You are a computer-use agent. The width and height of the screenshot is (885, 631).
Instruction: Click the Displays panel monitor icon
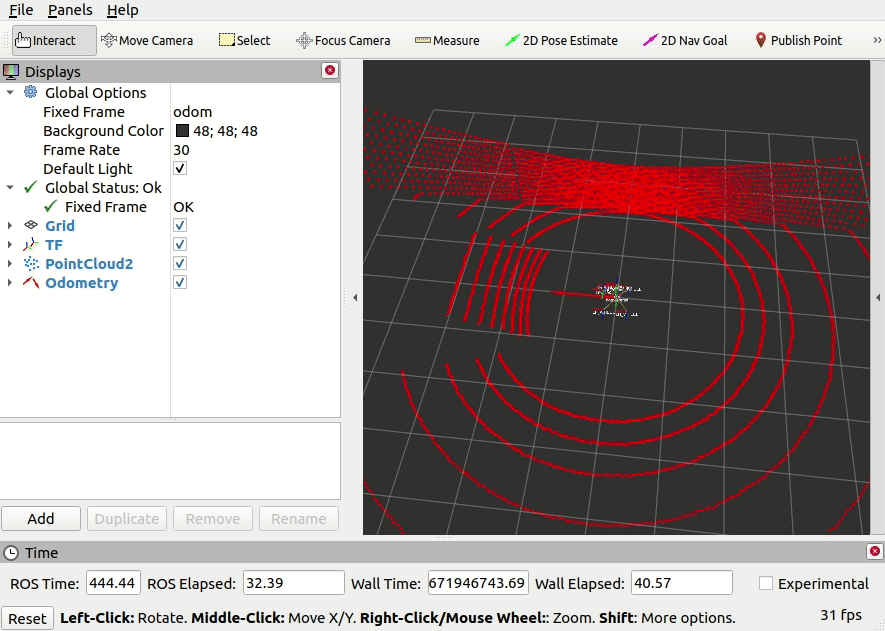click(x=11, y=72)
